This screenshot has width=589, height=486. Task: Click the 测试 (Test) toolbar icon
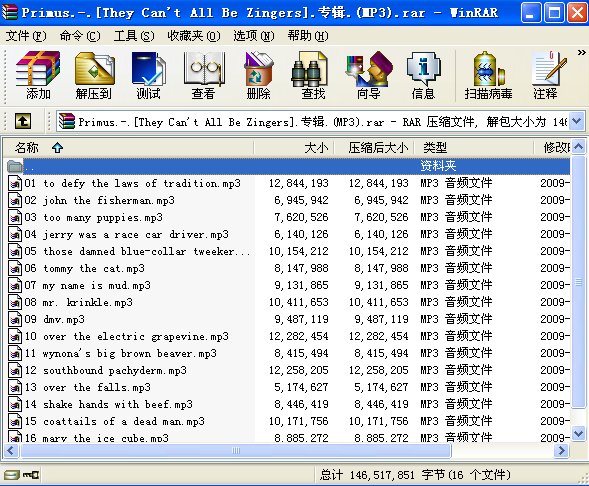149,75
